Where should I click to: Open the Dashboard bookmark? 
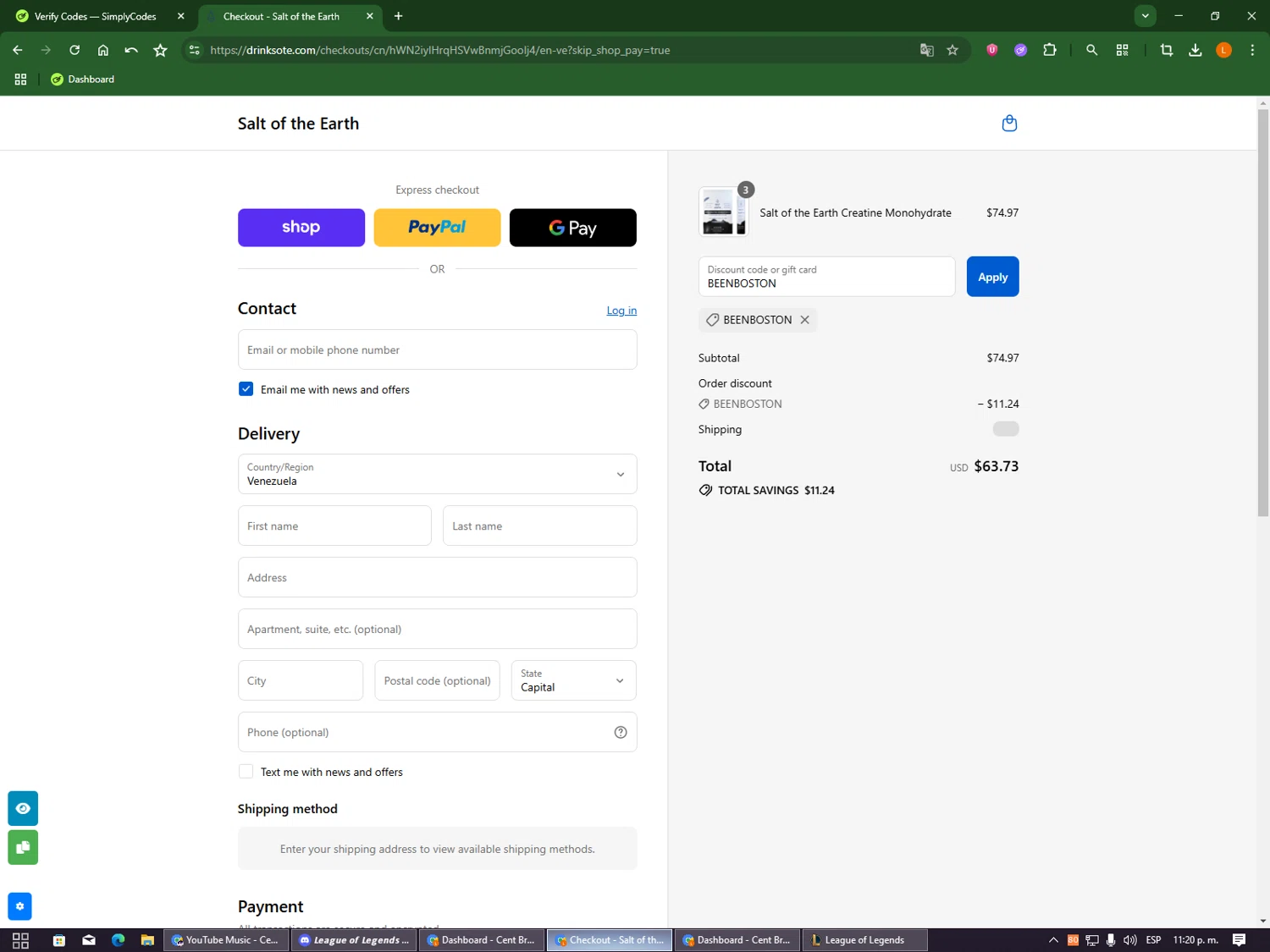83,80
